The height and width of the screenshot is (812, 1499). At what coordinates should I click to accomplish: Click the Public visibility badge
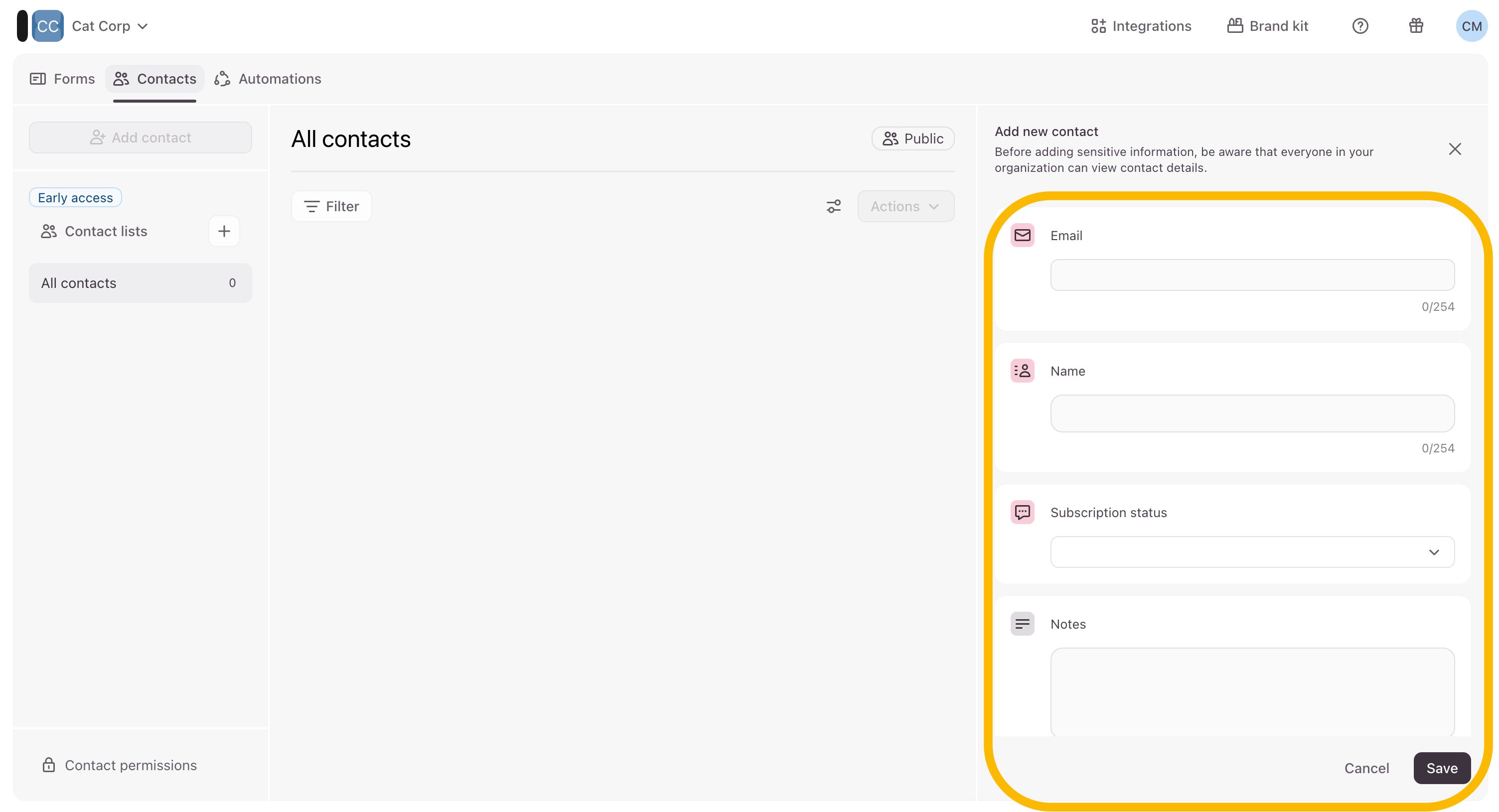click(x=912, y=139)
